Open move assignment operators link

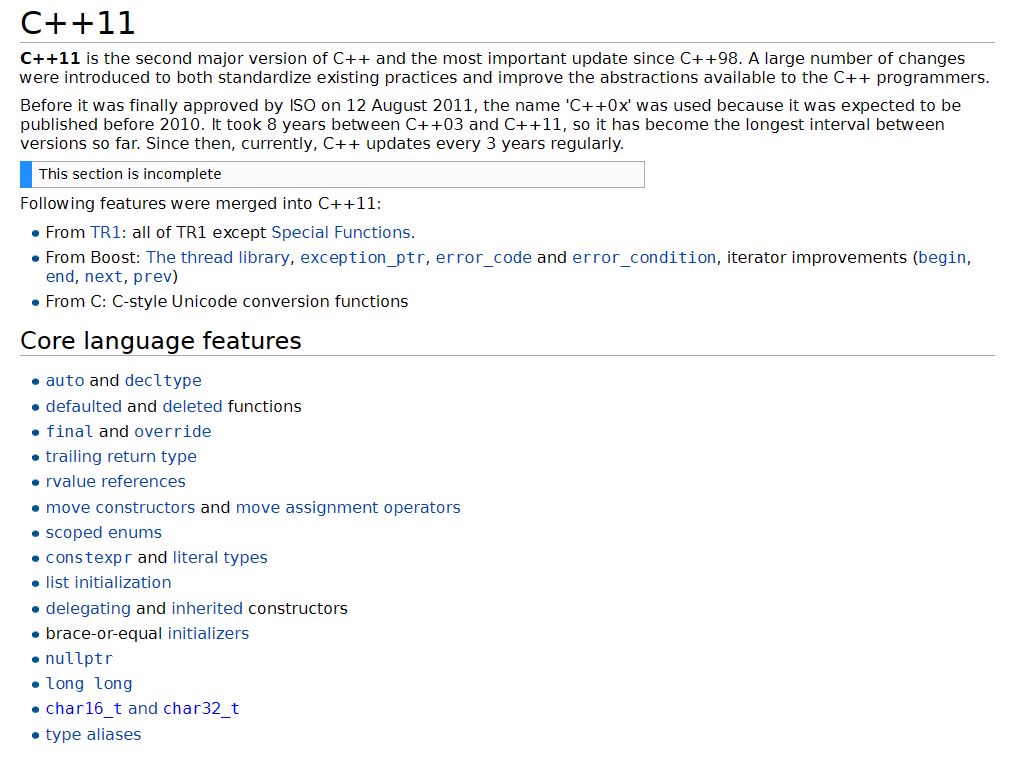[348, 508]
